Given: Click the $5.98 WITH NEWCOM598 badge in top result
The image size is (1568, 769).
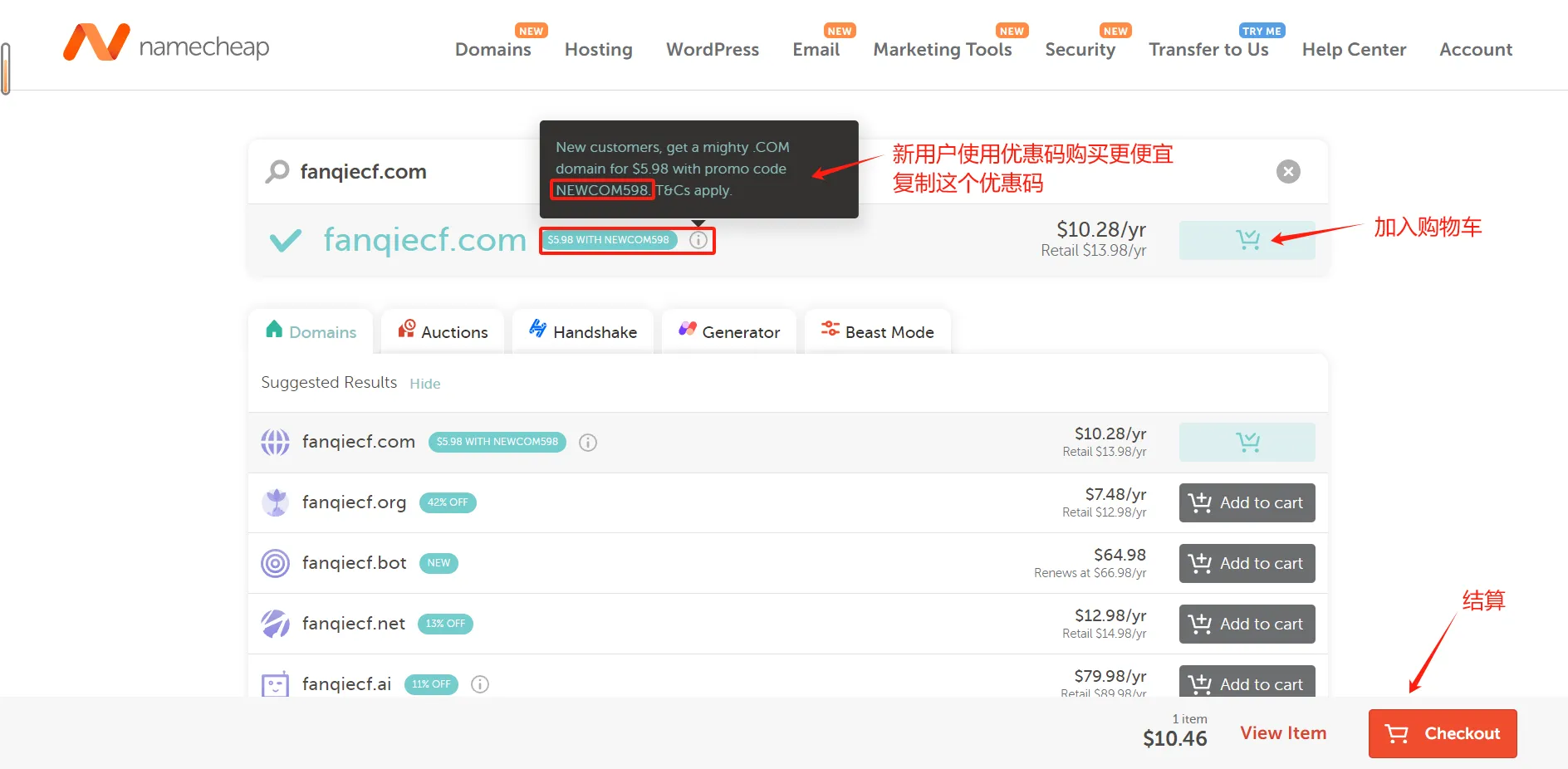Looking at the screenshot, I should point(608,240).
